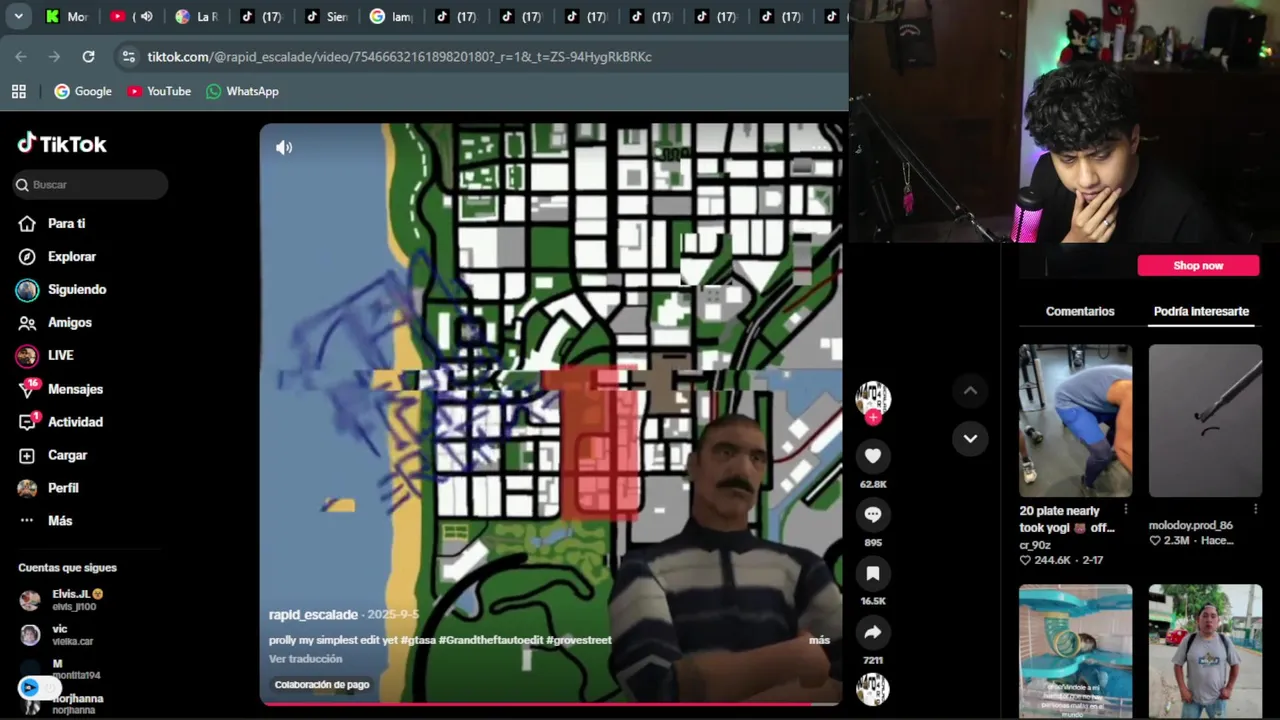
Task: Open options for the '20 plate' video
Action: pyautogui.click(x=1125, y=510)
